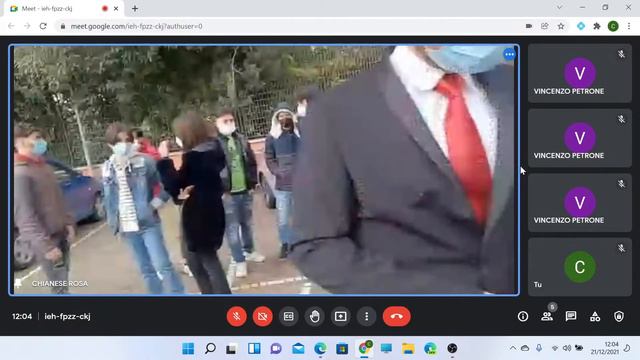640x360 pixels.
Task: Toggle closed captions button
Action: pos(289,316)
